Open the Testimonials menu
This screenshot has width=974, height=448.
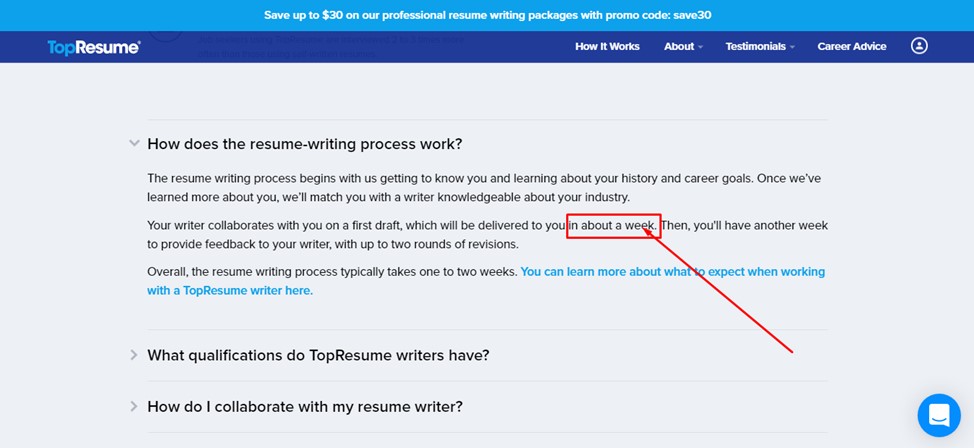(x=760, y=47)
